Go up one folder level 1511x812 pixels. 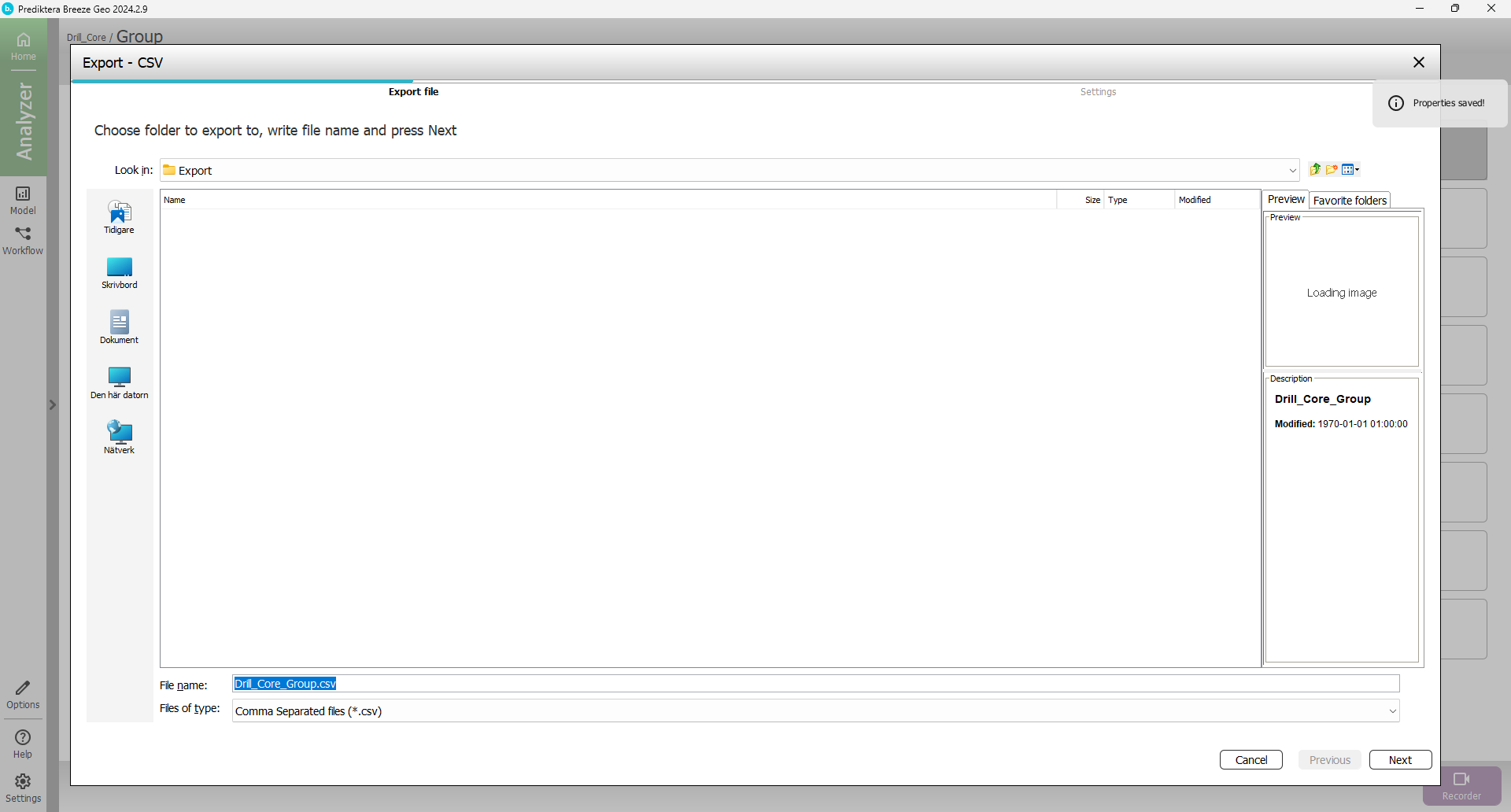[1315, 169]
